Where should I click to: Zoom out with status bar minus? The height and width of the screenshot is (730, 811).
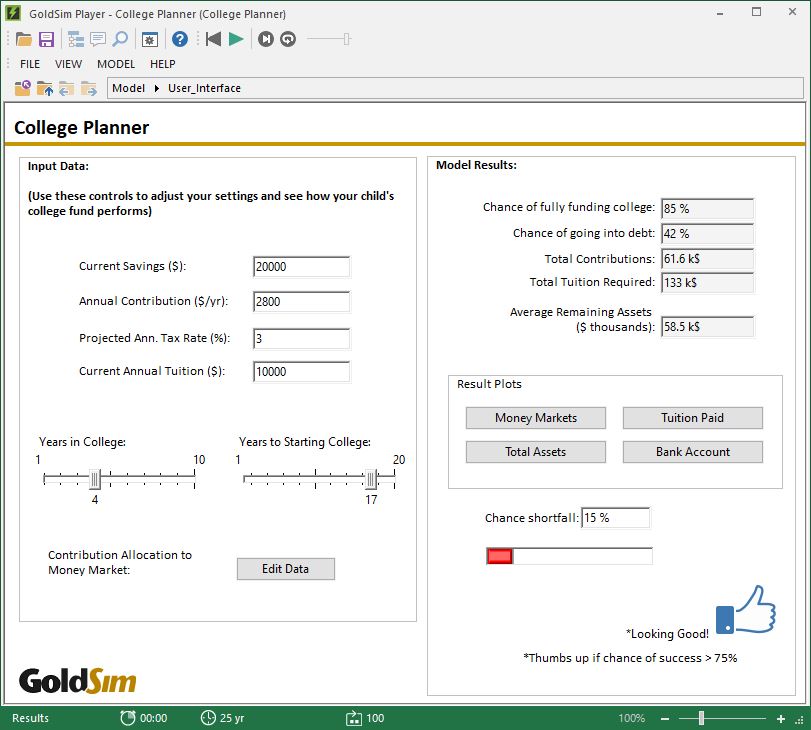pos(665,719)
